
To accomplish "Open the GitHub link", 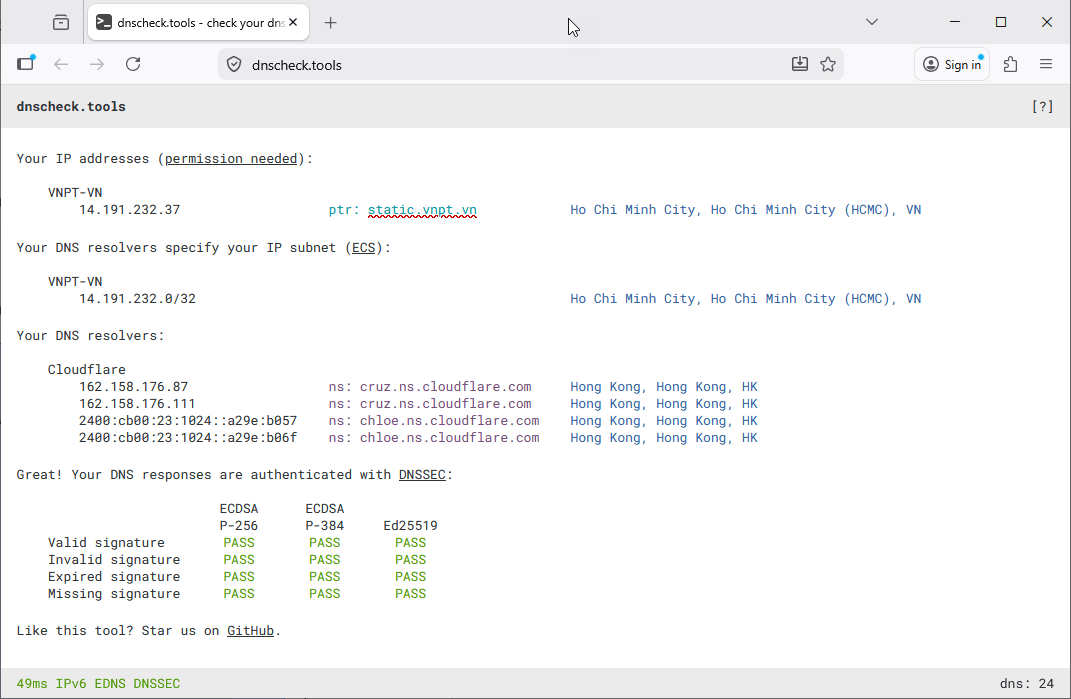I will (250, 631).
